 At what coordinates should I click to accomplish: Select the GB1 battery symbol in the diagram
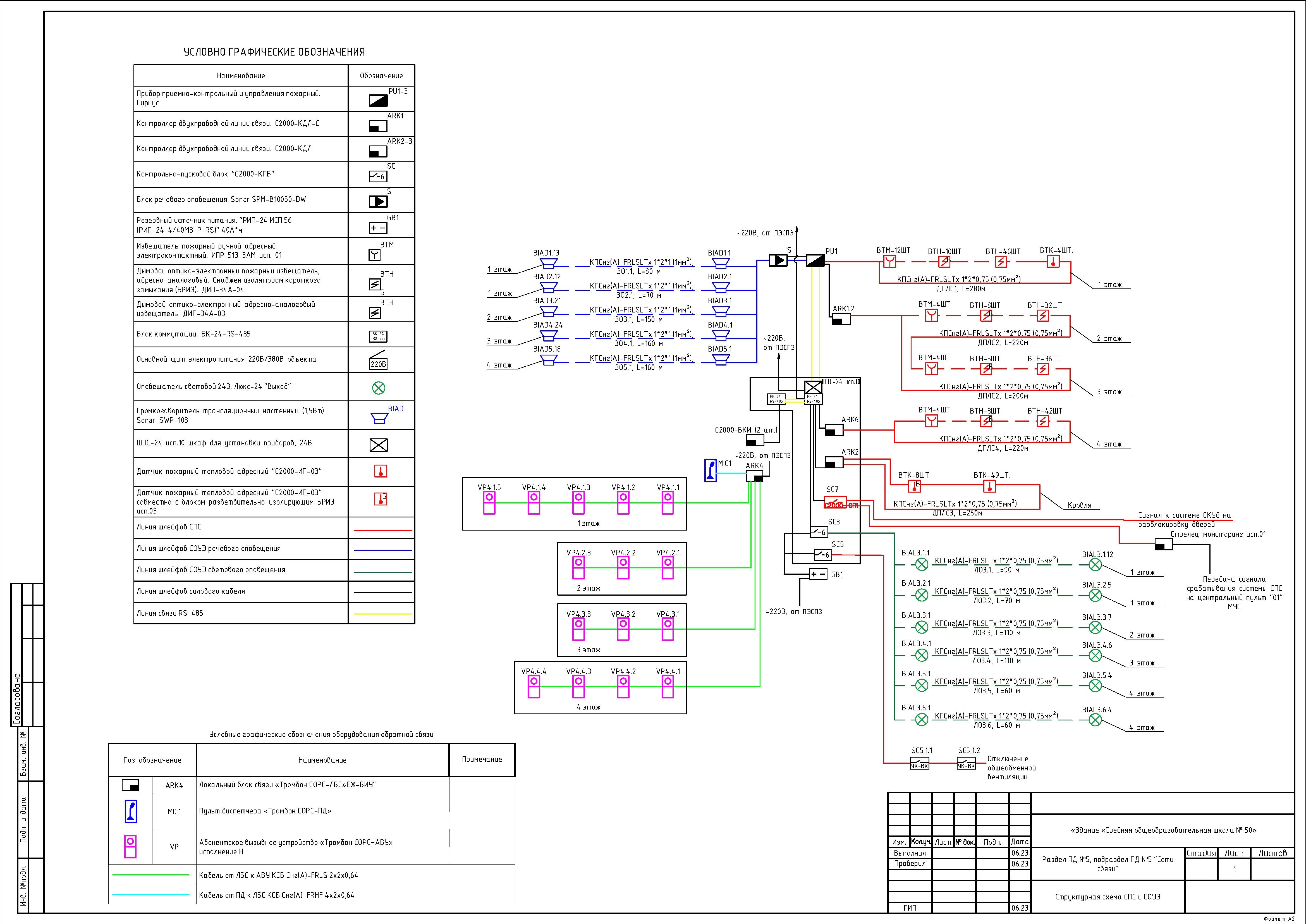(819, 574)
